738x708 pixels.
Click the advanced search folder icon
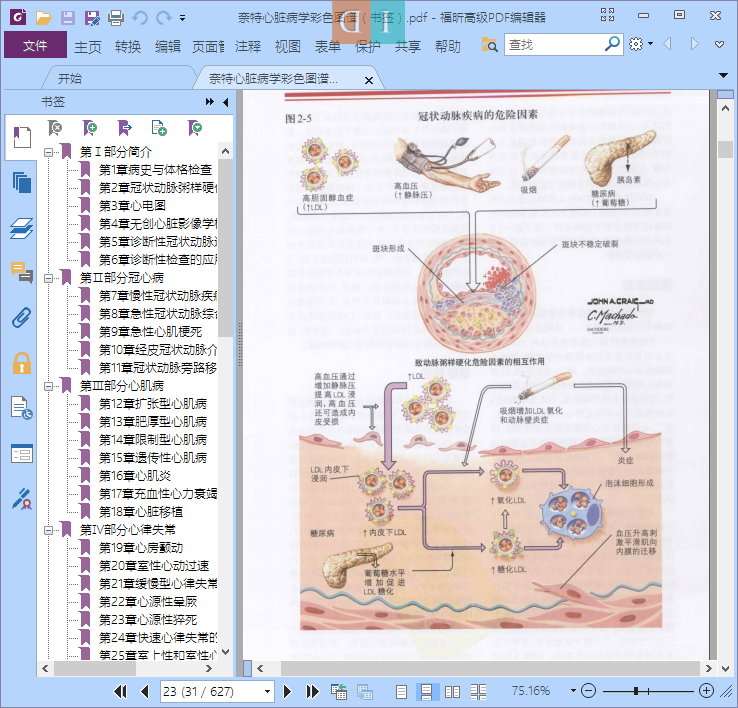click(489, 45)
